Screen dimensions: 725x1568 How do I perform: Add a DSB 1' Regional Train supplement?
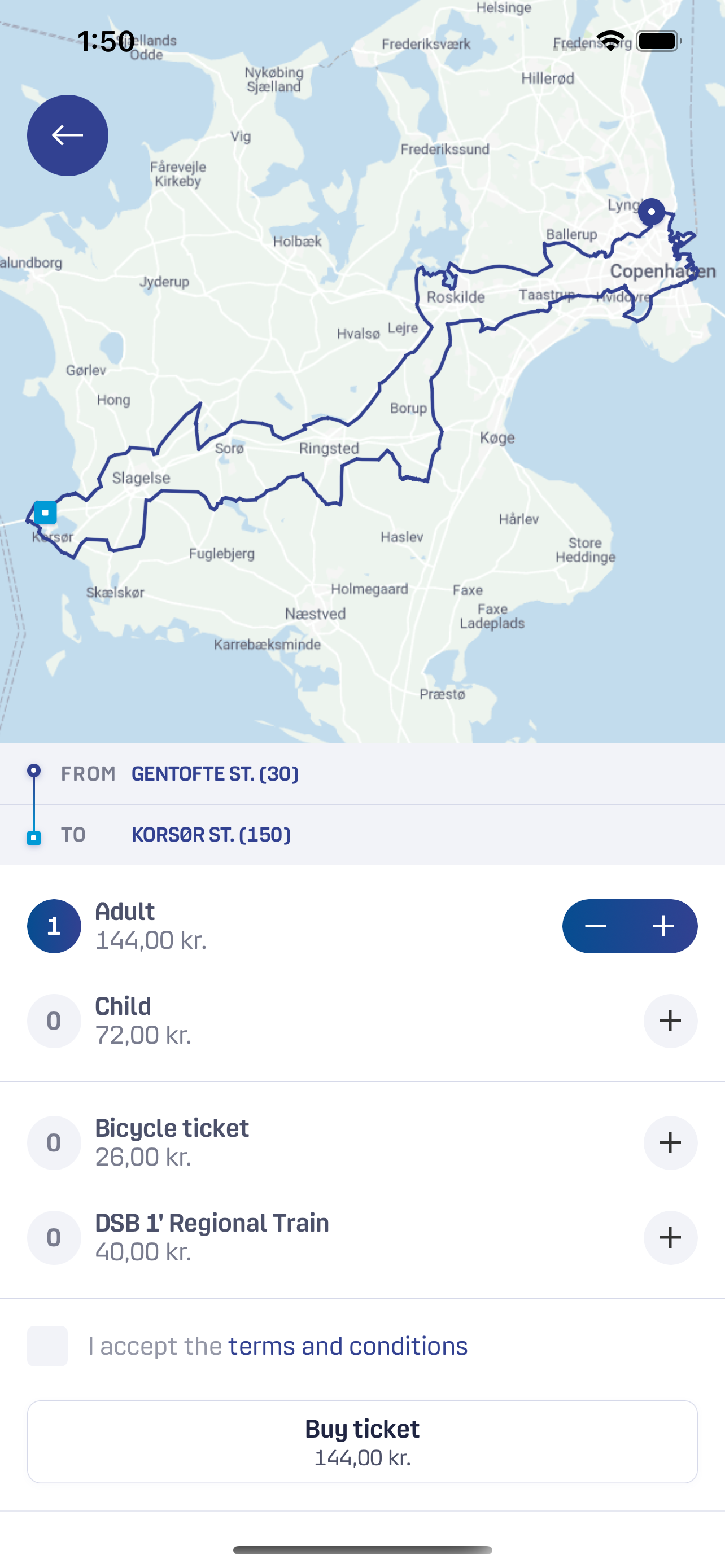670,1237
